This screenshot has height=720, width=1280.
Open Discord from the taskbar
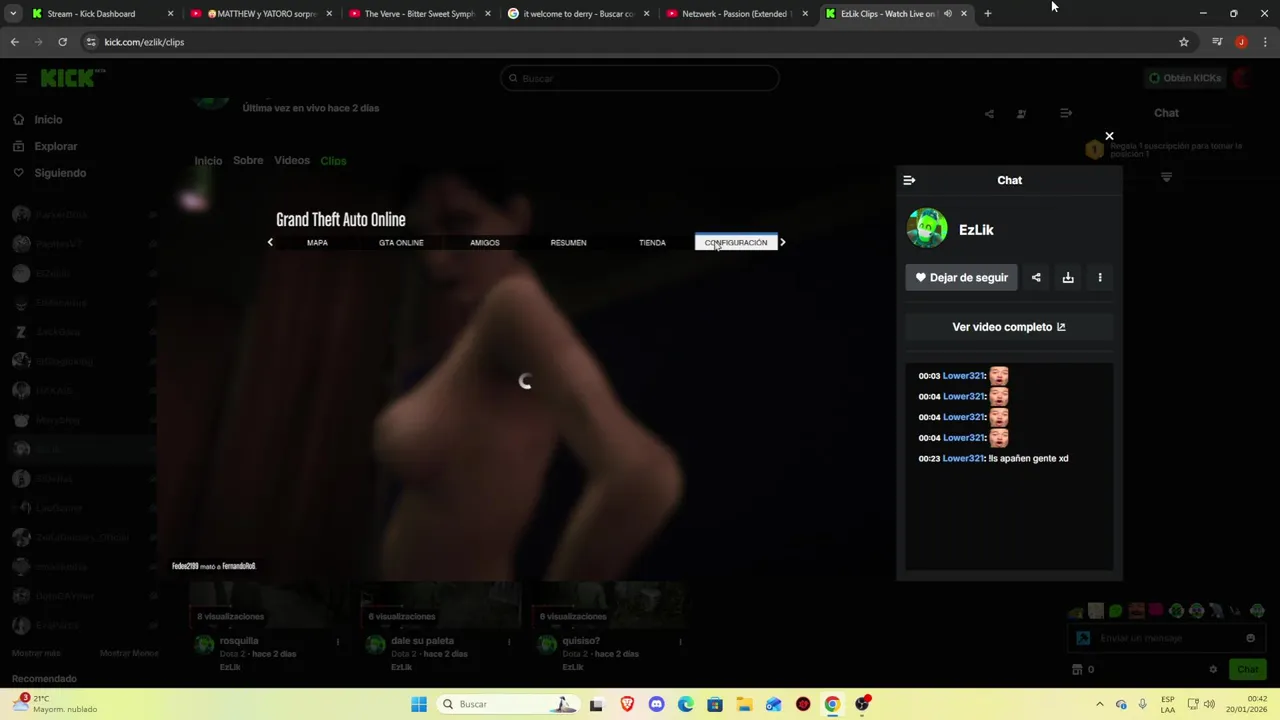[656, 704]
